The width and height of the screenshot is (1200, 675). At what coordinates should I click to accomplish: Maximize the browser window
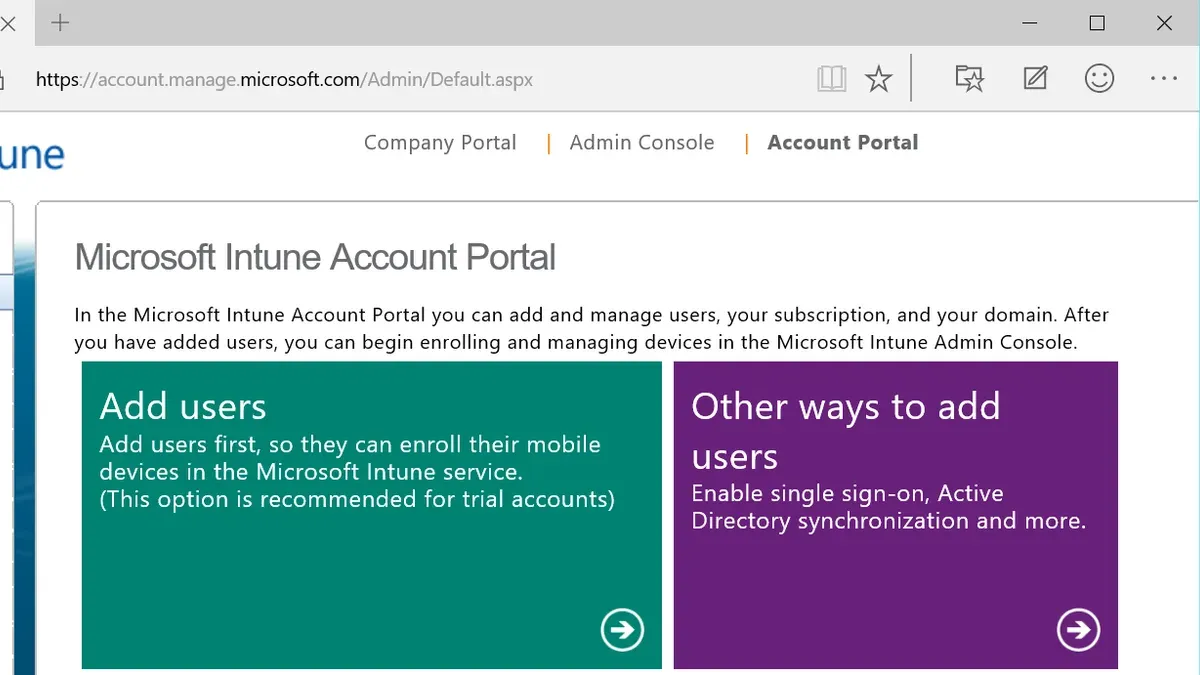tap(1097, 23)
